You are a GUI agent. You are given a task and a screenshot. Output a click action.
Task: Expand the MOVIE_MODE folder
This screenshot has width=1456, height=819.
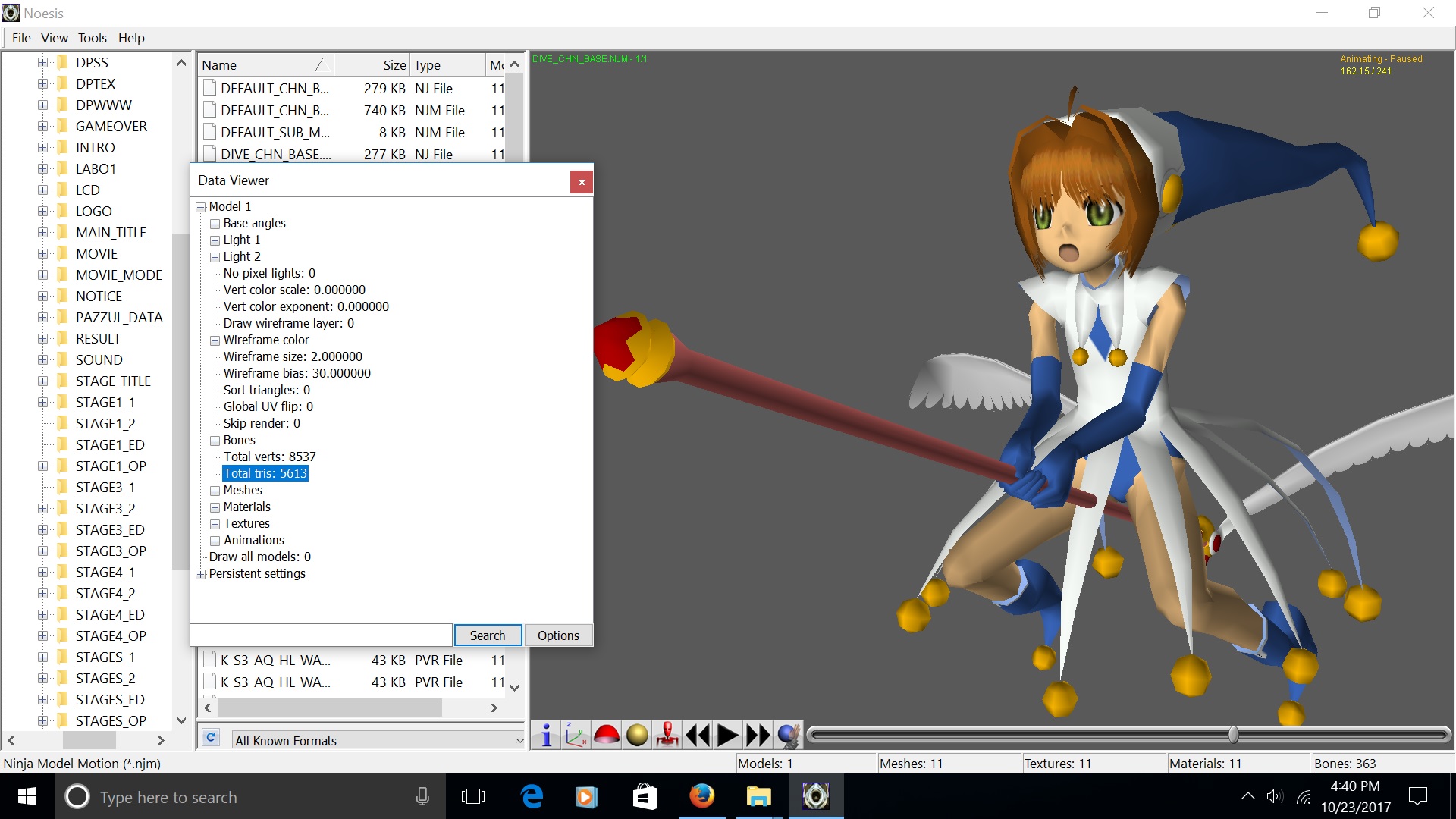point(43,275)
